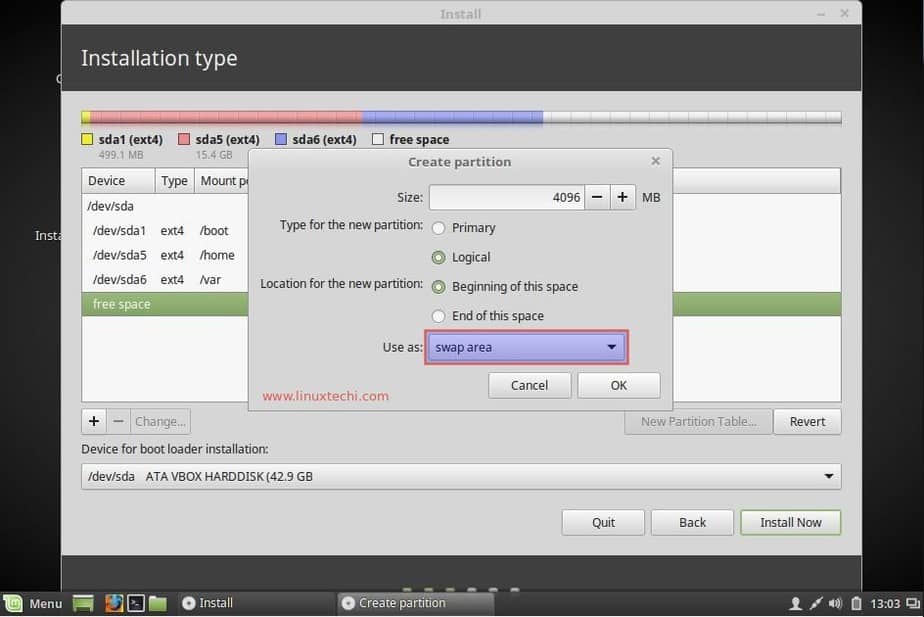Open the file manager from the taskbar
This screenshot has height=617, width=924.
click(x=158, y=603)
